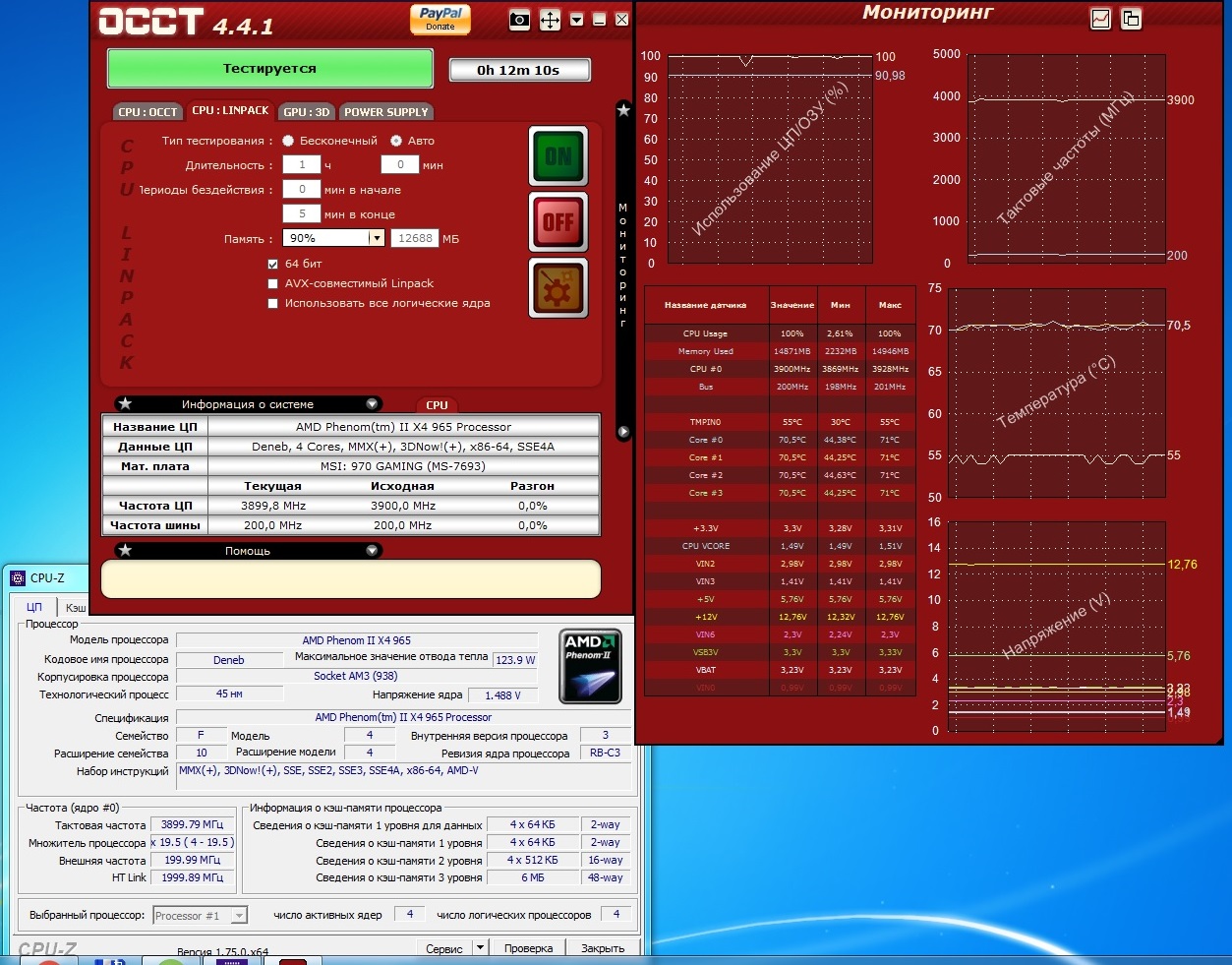Click the Проверка button in CPU-Z
This screenshot has height=965, width=1232.
pos(528,948)
